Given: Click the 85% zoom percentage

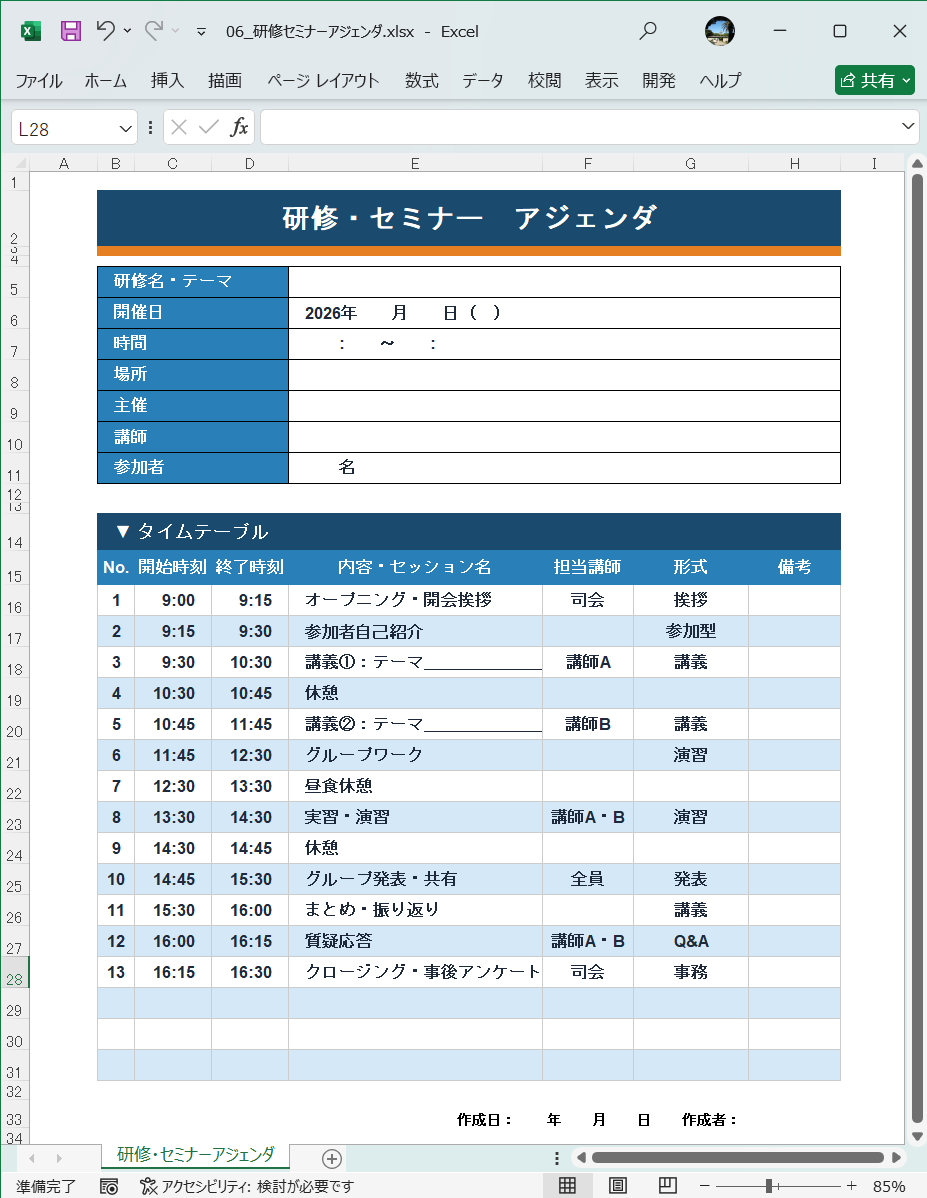Looking at the screenshot, I should tap(892, 1185).
